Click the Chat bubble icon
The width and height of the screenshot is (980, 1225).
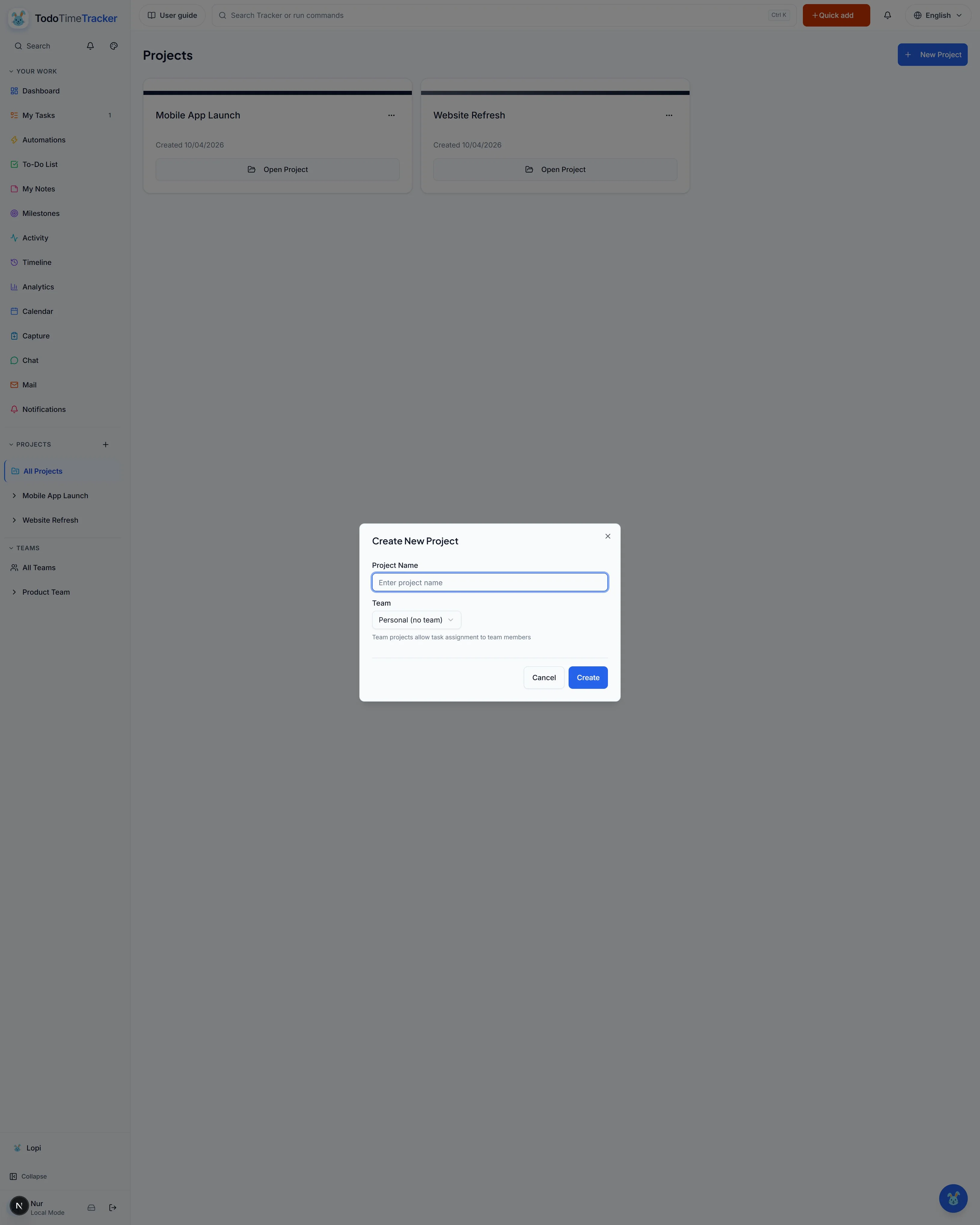[14, 360]
